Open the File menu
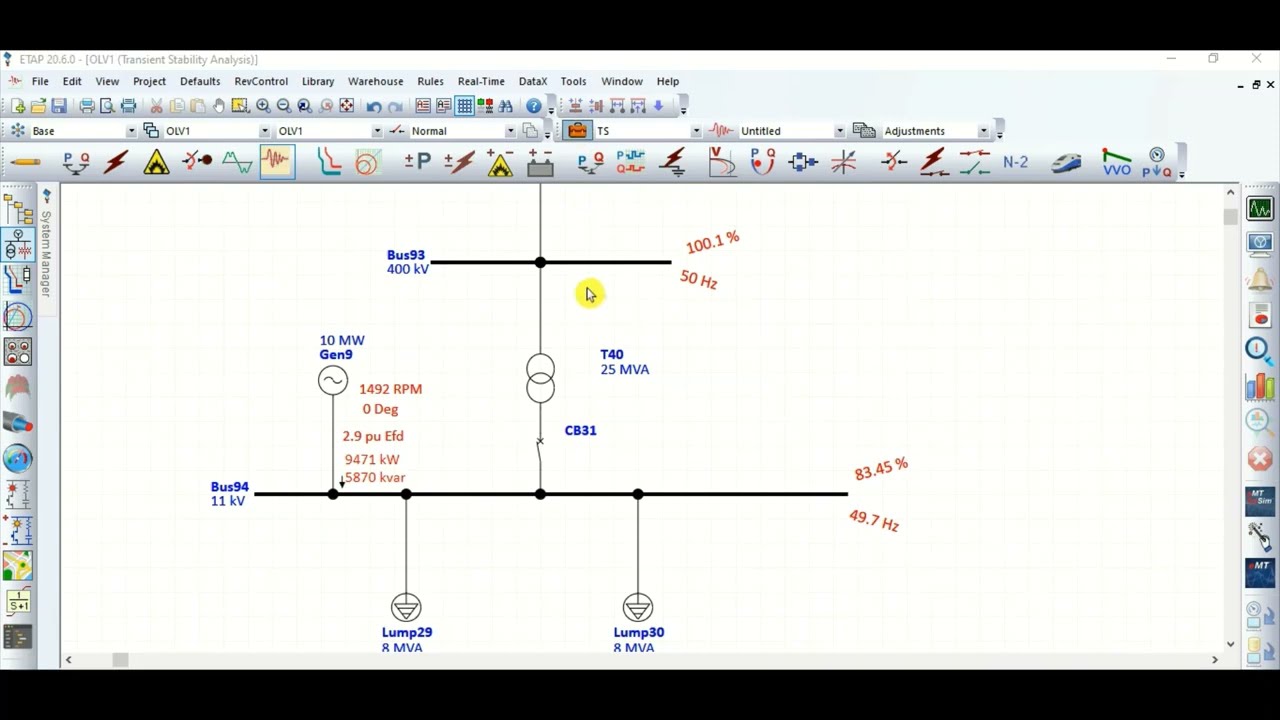Viewport: 1280px width, 720px height. pos(40,81)
